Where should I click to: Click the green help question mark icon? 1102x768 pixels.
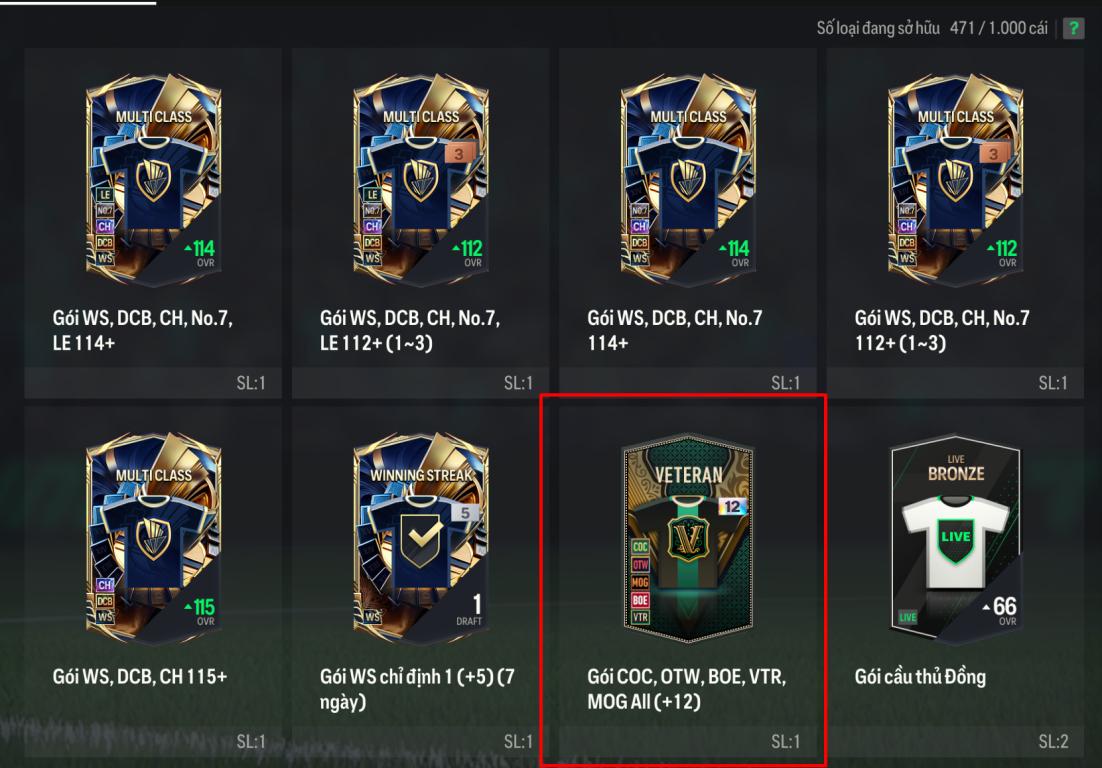pyautogui.click(x=1073, y=28)
